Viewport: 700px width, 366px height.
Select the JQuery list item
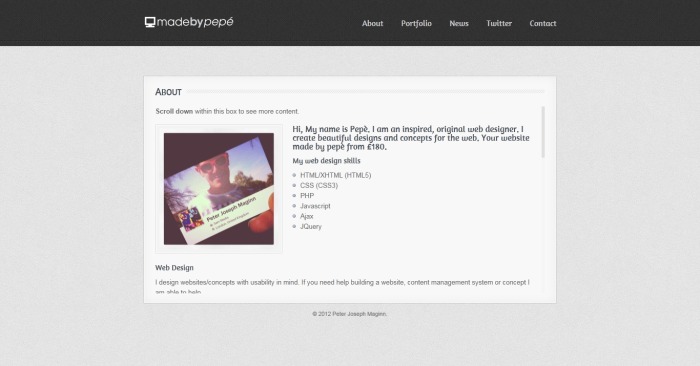click(311, 226)
